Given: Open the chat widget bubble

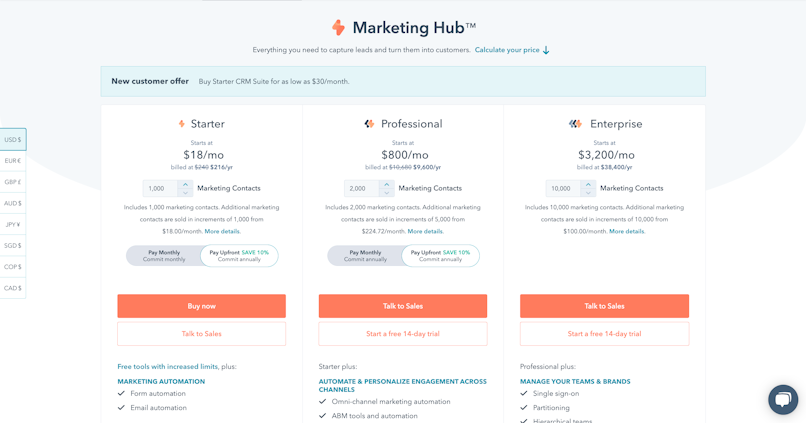Looking at the screenshot, I should click(783, 399).
